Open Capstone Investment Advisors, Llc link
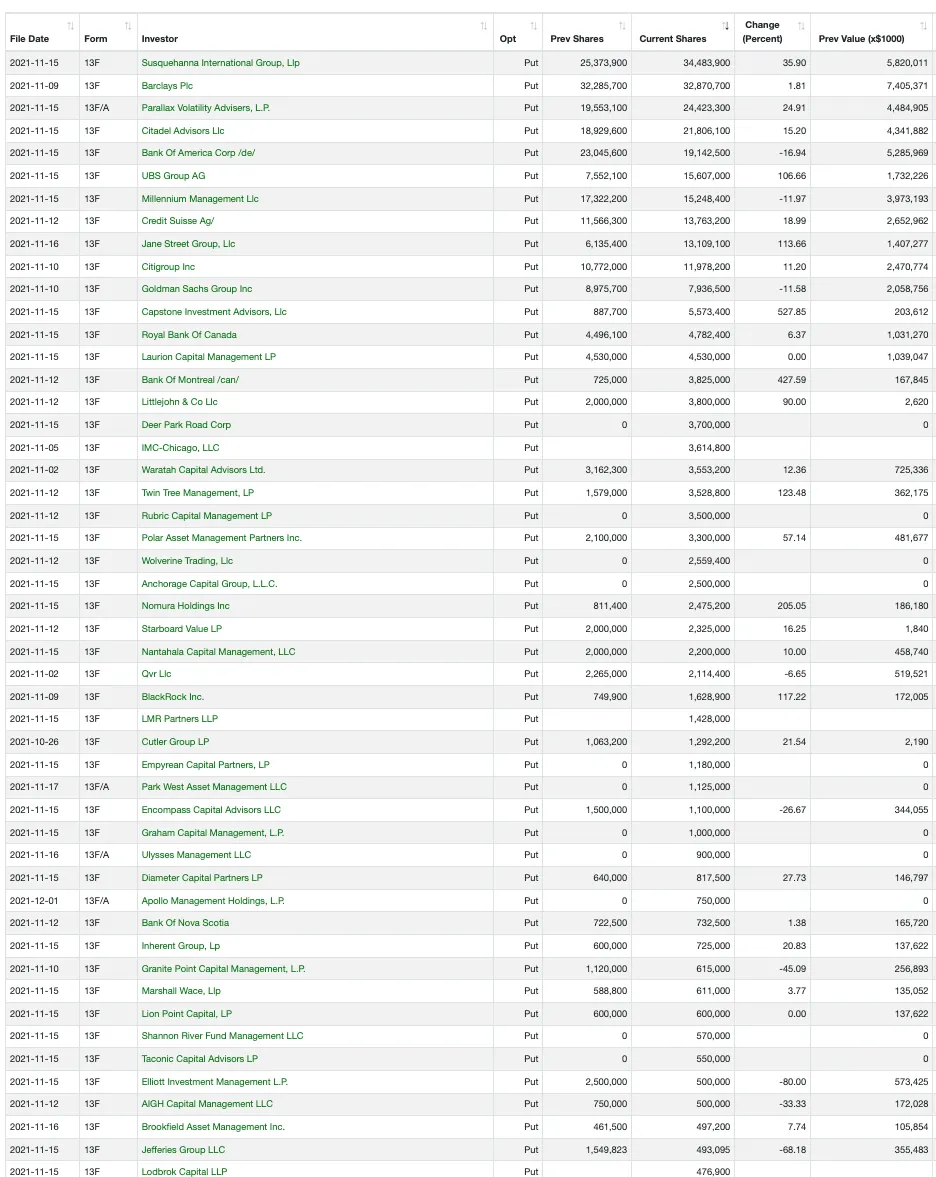Screen dimensions: 936x1177 [214, 312]
